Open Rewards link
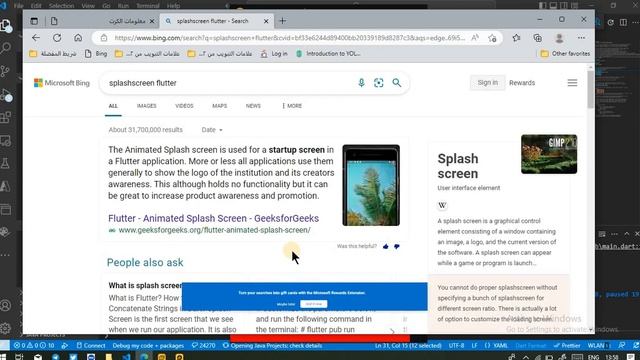This screenshot has width=640, height=360. pos(522,83)
